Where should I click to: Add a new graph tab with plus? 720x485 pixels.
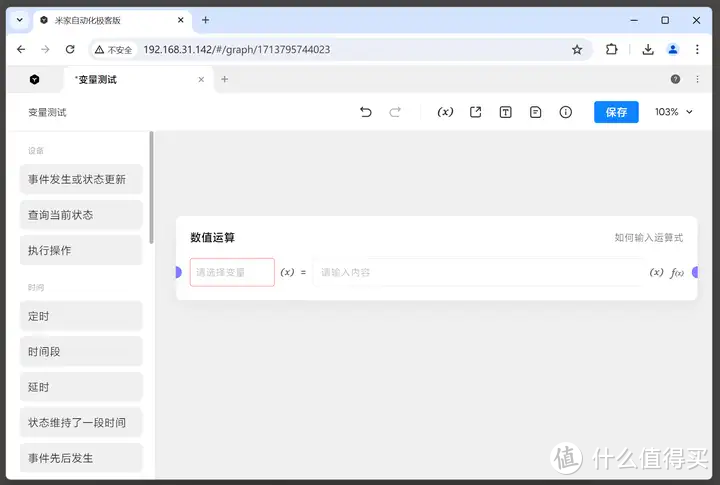click(x=224, y=79)
